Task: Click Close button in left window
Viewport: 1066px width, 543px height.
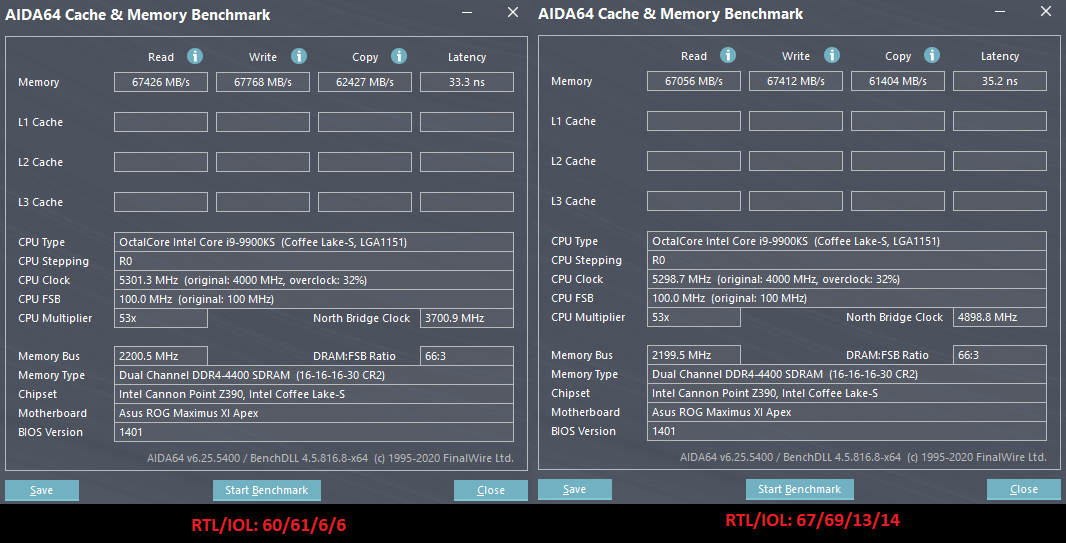Action: (491, 490)
